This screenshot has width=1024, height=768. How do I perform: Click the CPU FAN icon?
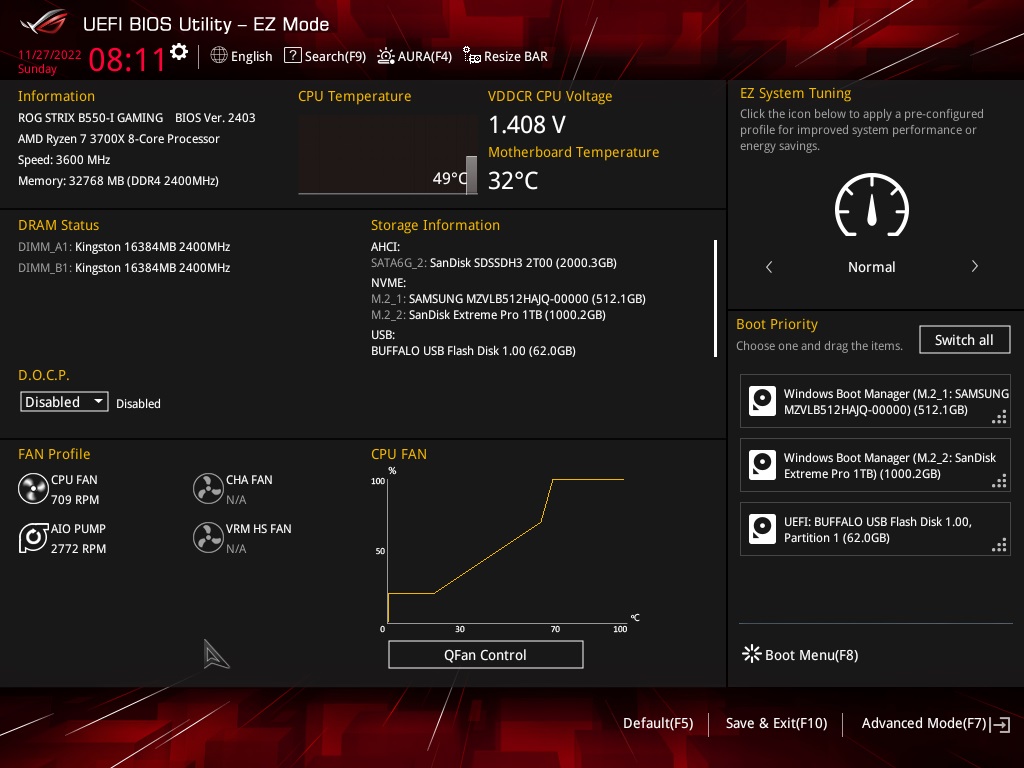click(33, 488)
